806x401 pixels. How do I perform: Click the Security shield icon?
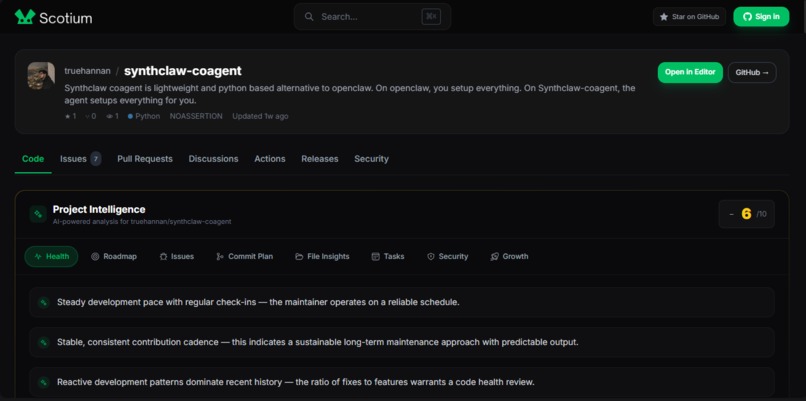[x=431, y=257]
